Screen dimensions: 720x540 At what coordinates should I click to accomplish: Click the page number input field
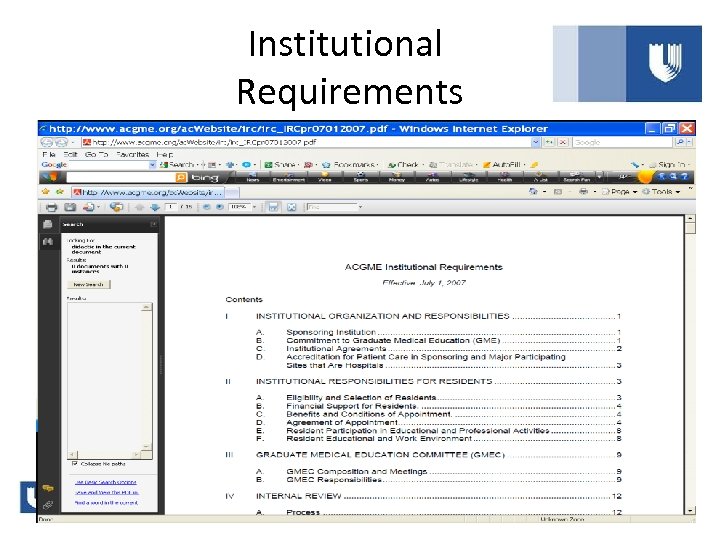[170, 207]
